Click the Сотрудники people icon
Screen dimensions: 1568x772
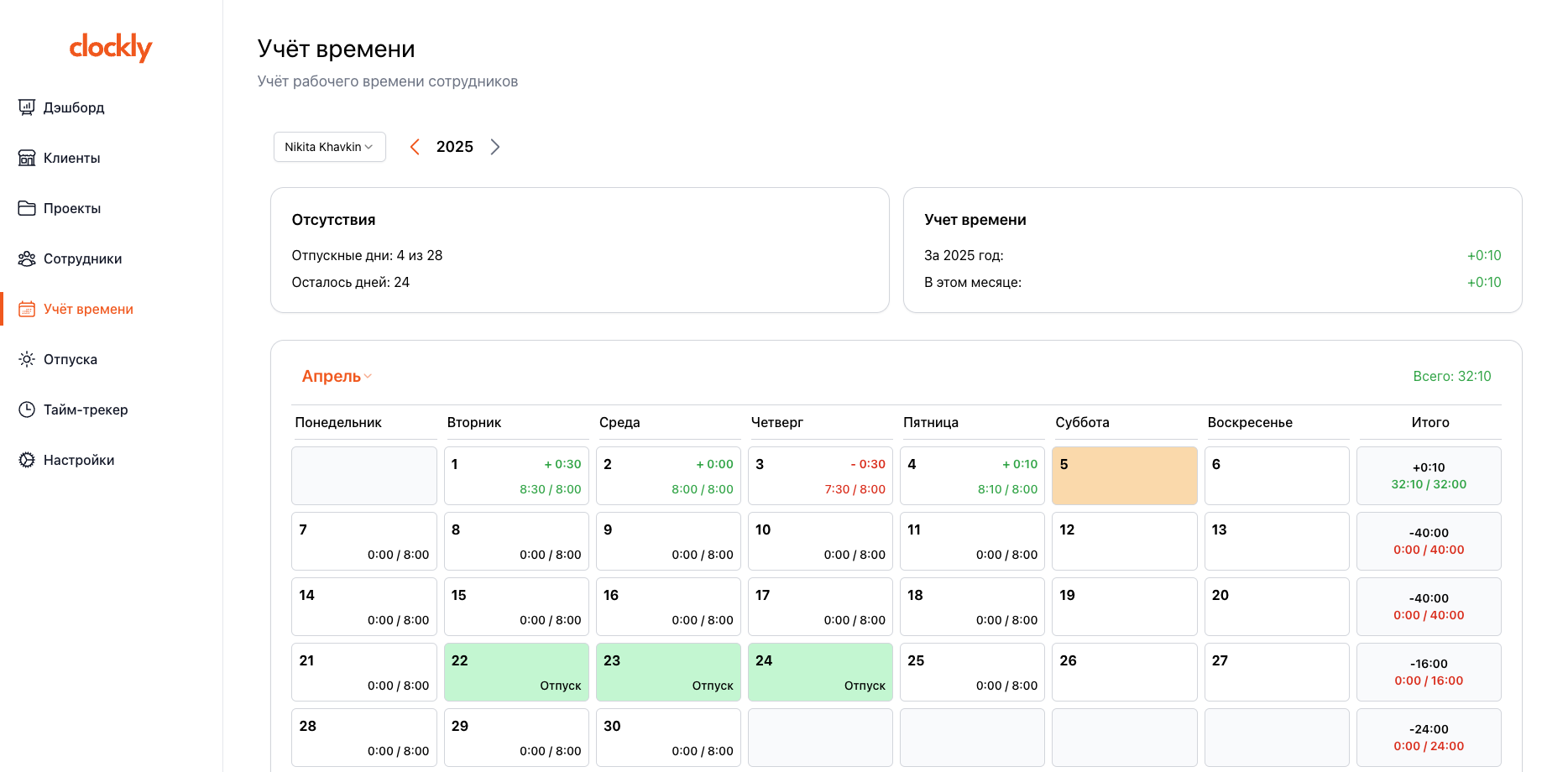tap(27, 258)
